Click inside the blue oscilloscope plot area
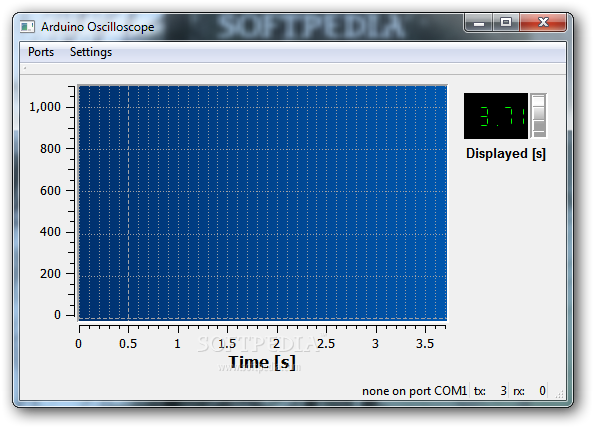 pyautogui.click(x=263, y=203)
